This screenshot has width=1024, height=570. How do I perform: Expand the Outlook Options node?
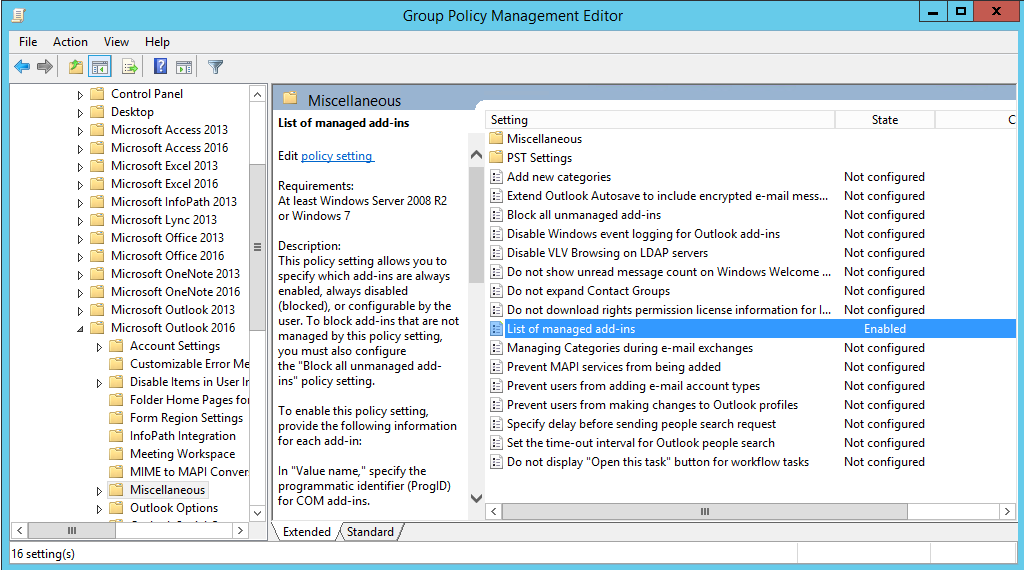[99, 509]
